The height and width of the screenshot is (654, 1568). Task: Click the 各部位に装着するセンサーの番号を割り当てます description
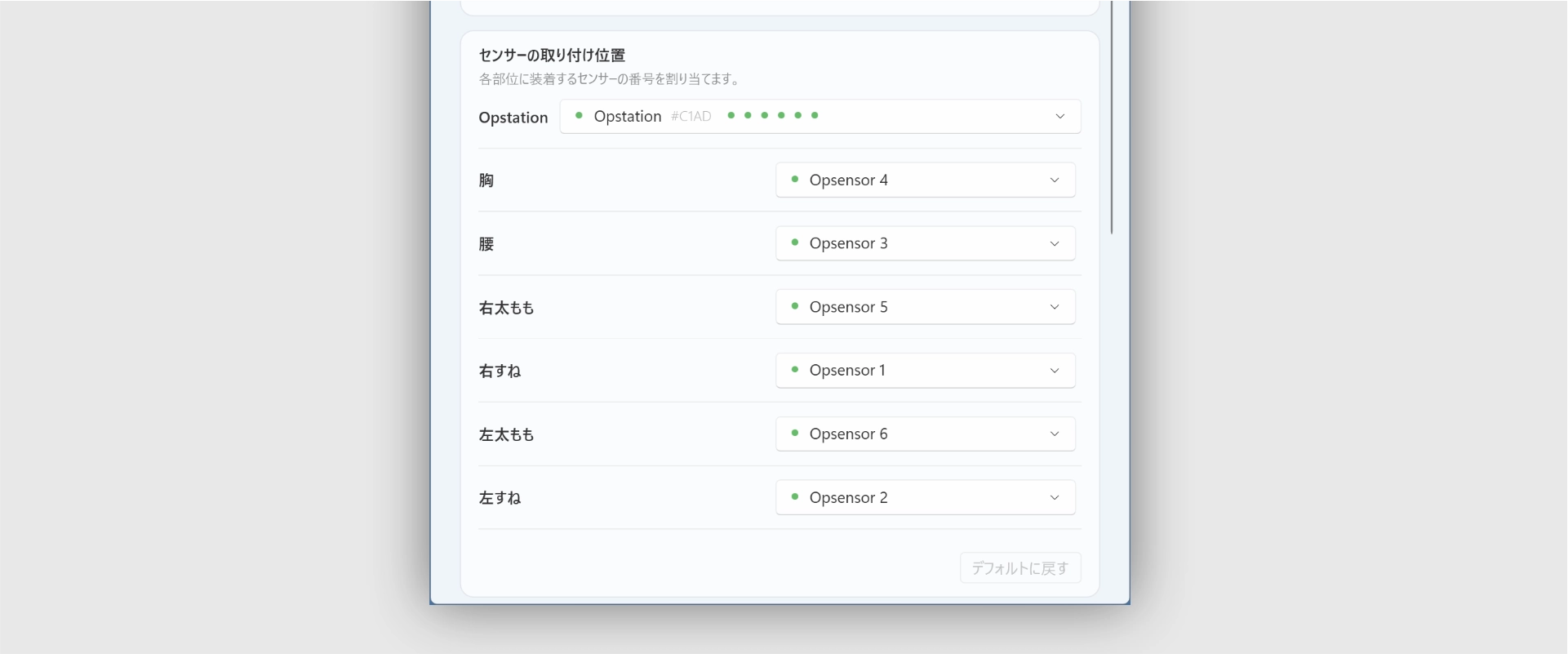click(610, 79)
